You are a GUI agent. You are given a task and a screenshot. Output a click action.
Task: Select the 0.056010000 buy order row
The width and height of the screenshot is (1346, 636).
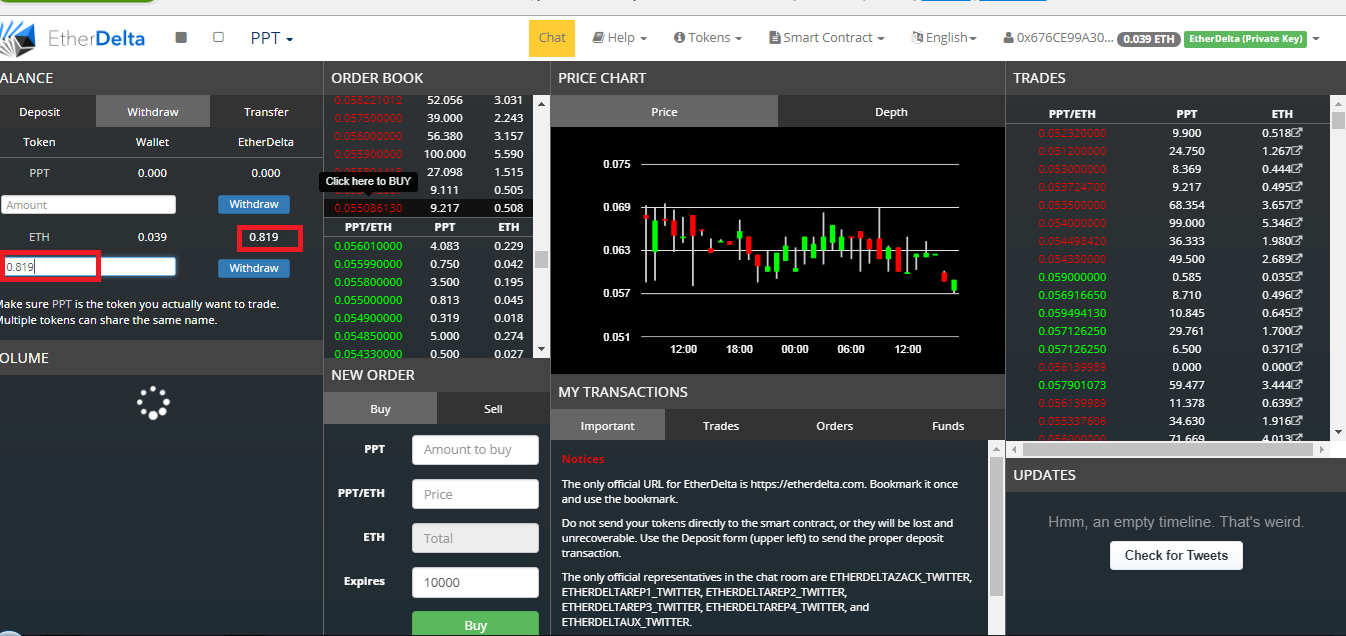(428, 246)
